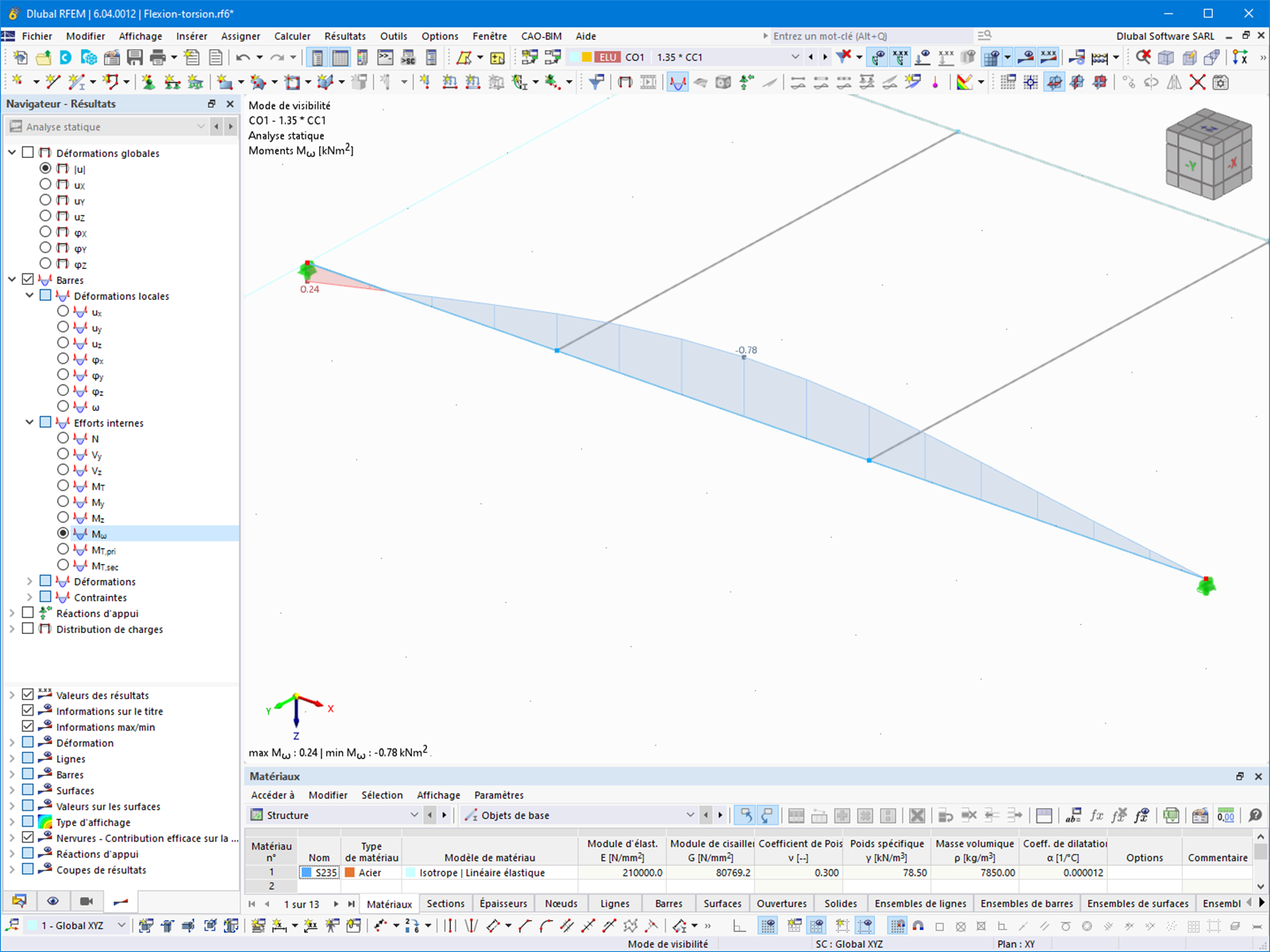Open the Fichier menu
1270x952 pixels.
coord(37,36)
